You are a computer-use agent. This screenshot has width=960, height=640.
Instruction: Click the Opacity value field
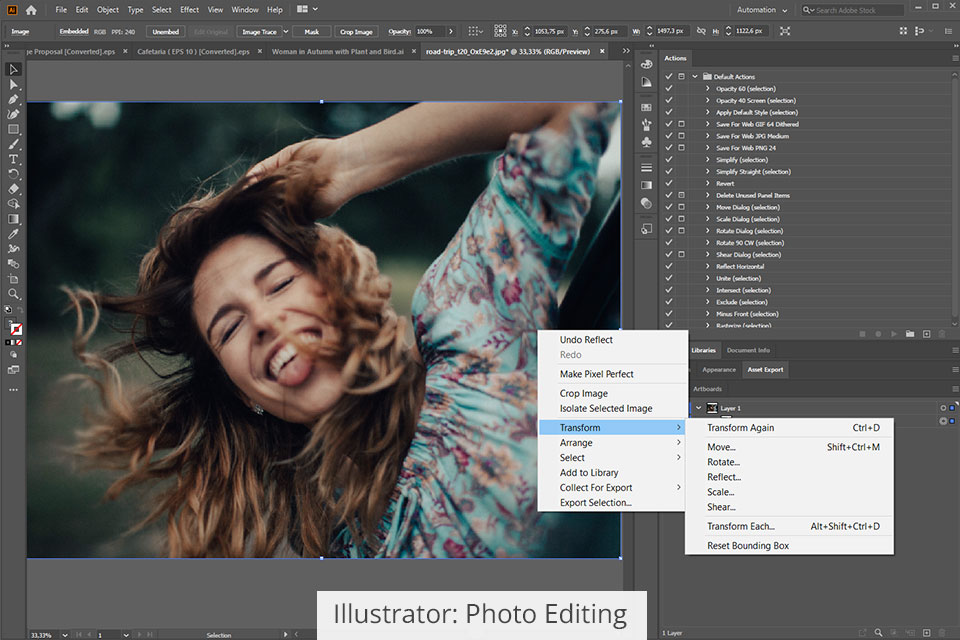(430, 31)
